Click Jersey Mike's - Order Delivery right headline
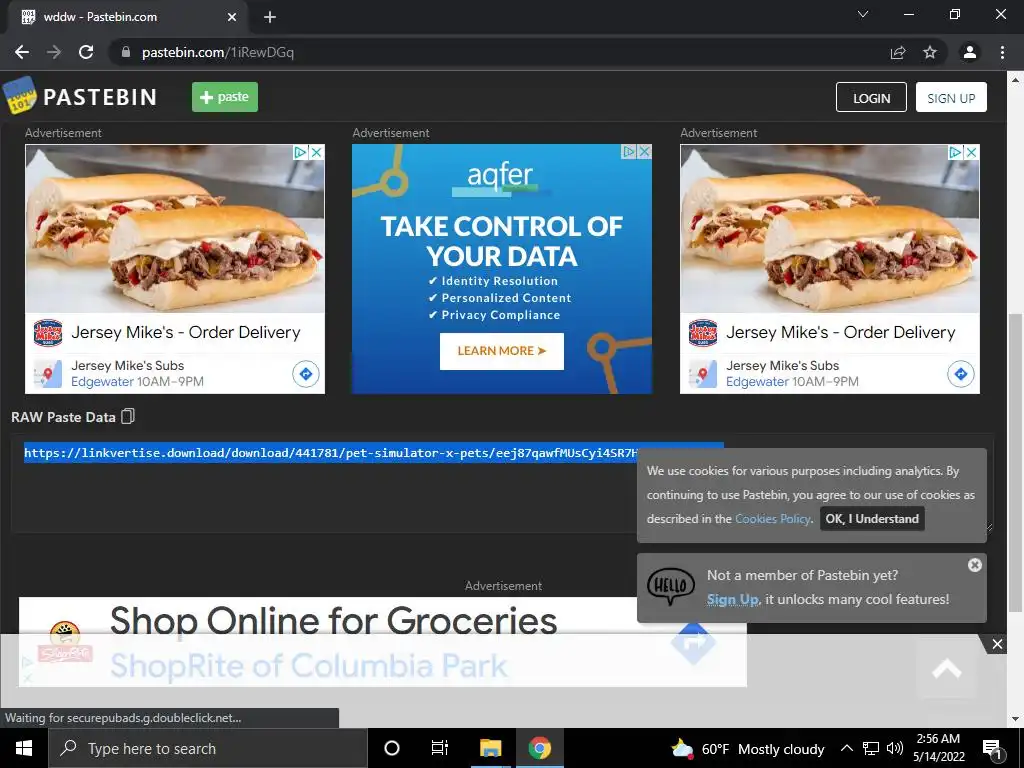This screenshot has height=768, width=1024. tap(840, 332)
